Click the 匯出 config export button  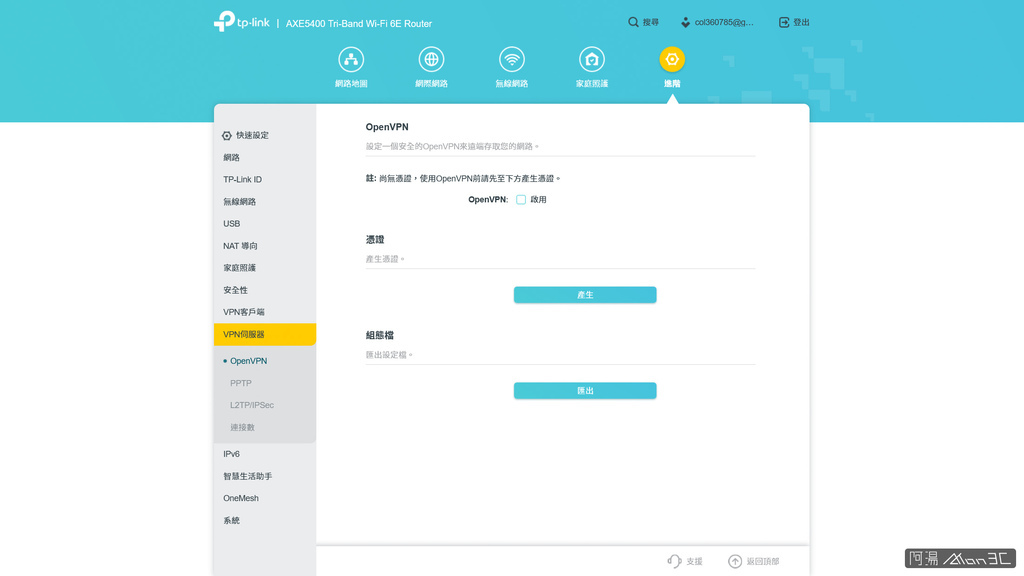click(585, 391)
